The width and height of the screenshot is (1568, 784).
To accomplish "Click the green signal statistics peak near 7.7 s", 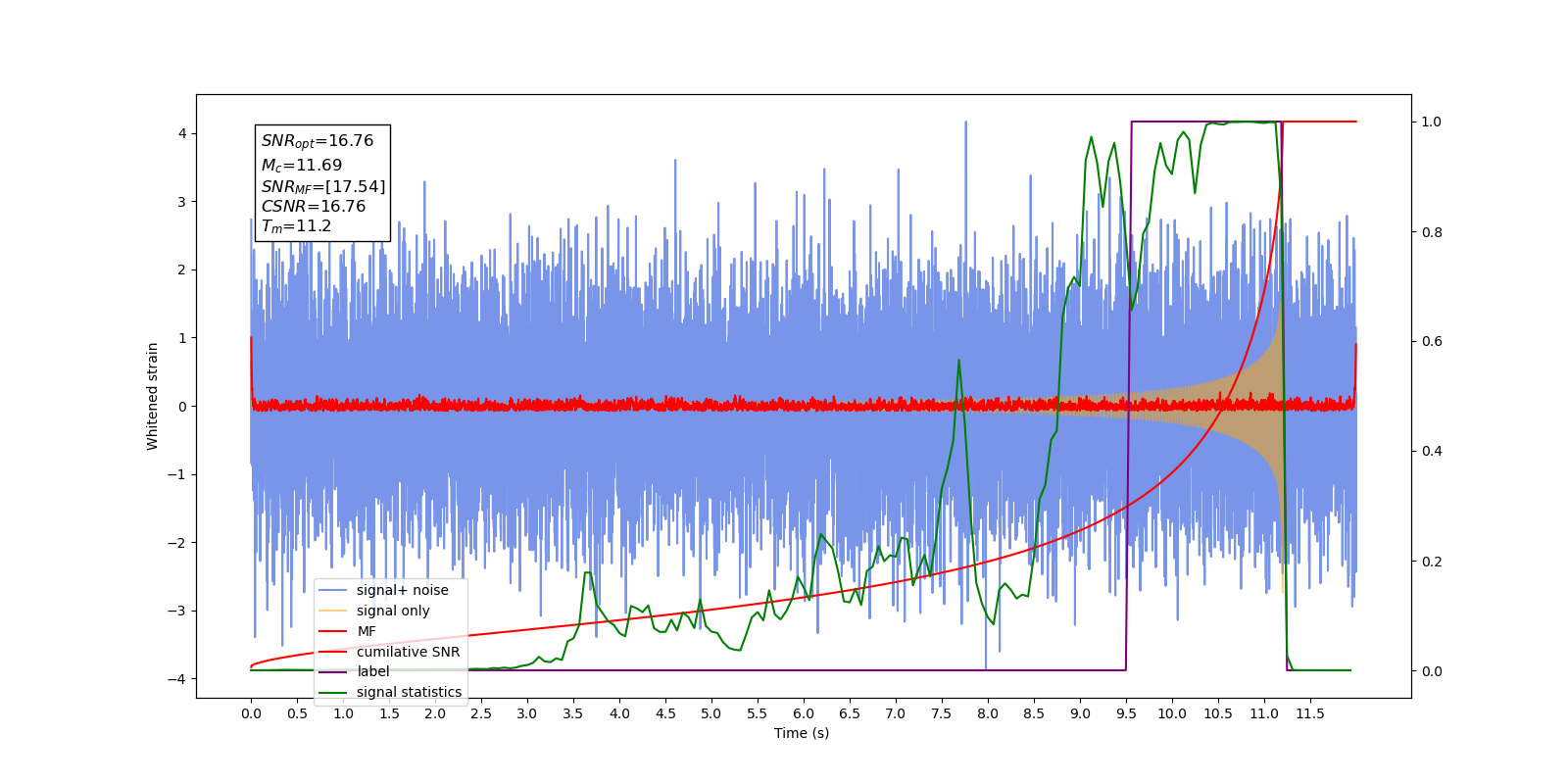I will [x=958, y=361].
